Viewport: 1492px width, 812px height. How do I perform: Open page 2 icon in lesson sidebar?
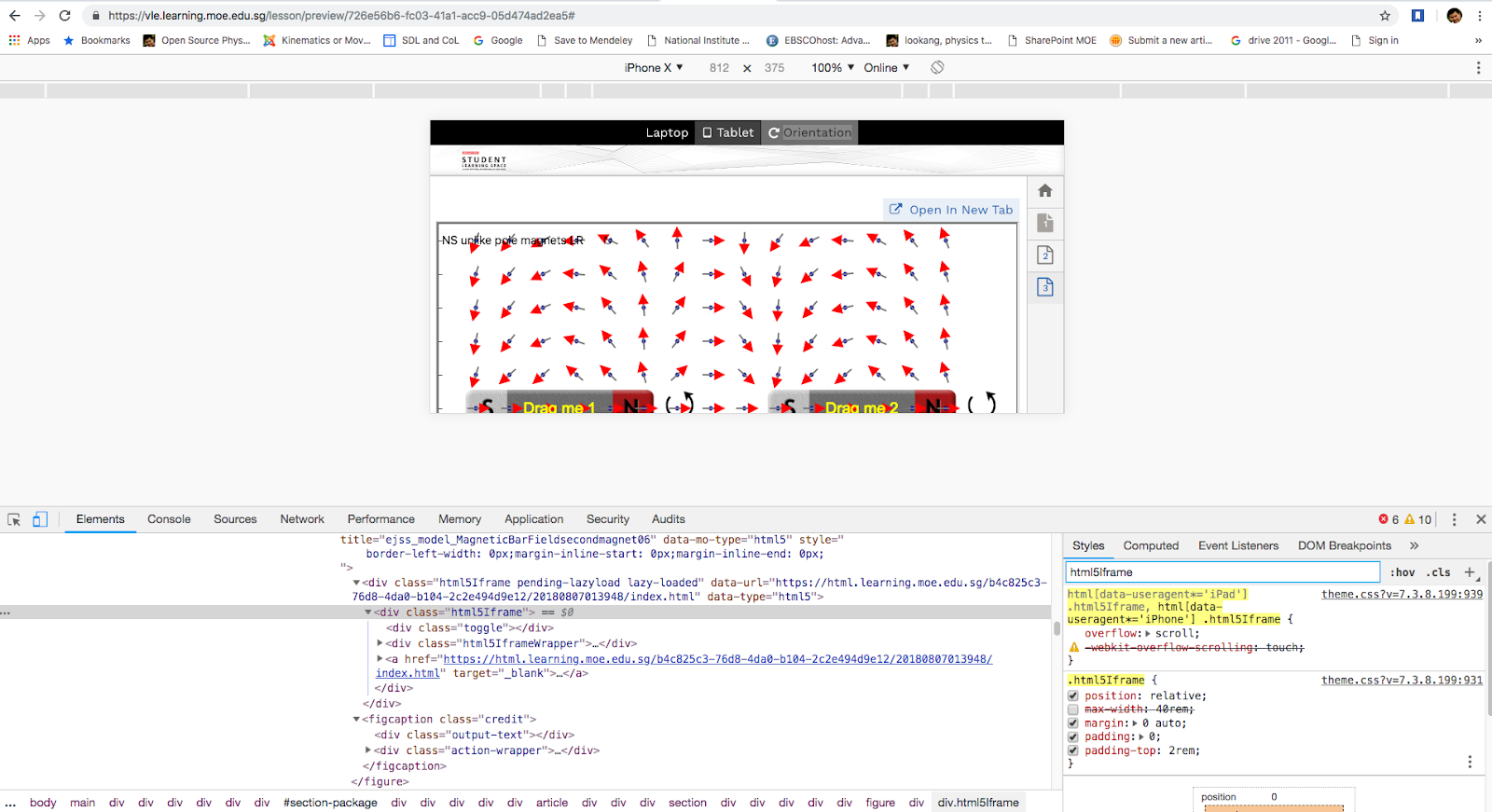(x=1045, y=255)
